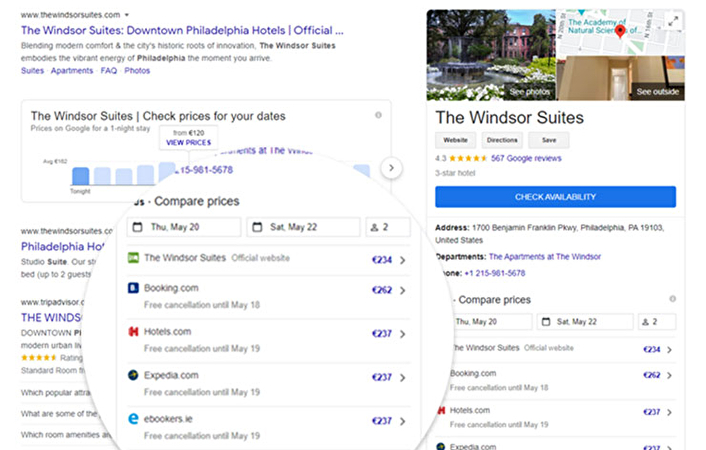Click the guests person icon in magnified view
Viewport: 706px width, 450px height.
pos(374,227)
